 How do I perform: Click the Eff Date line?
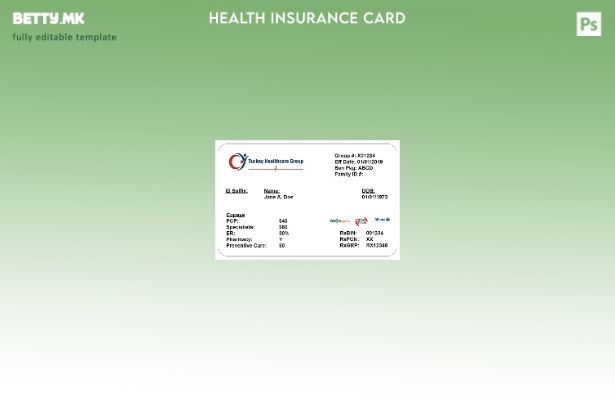358,161
